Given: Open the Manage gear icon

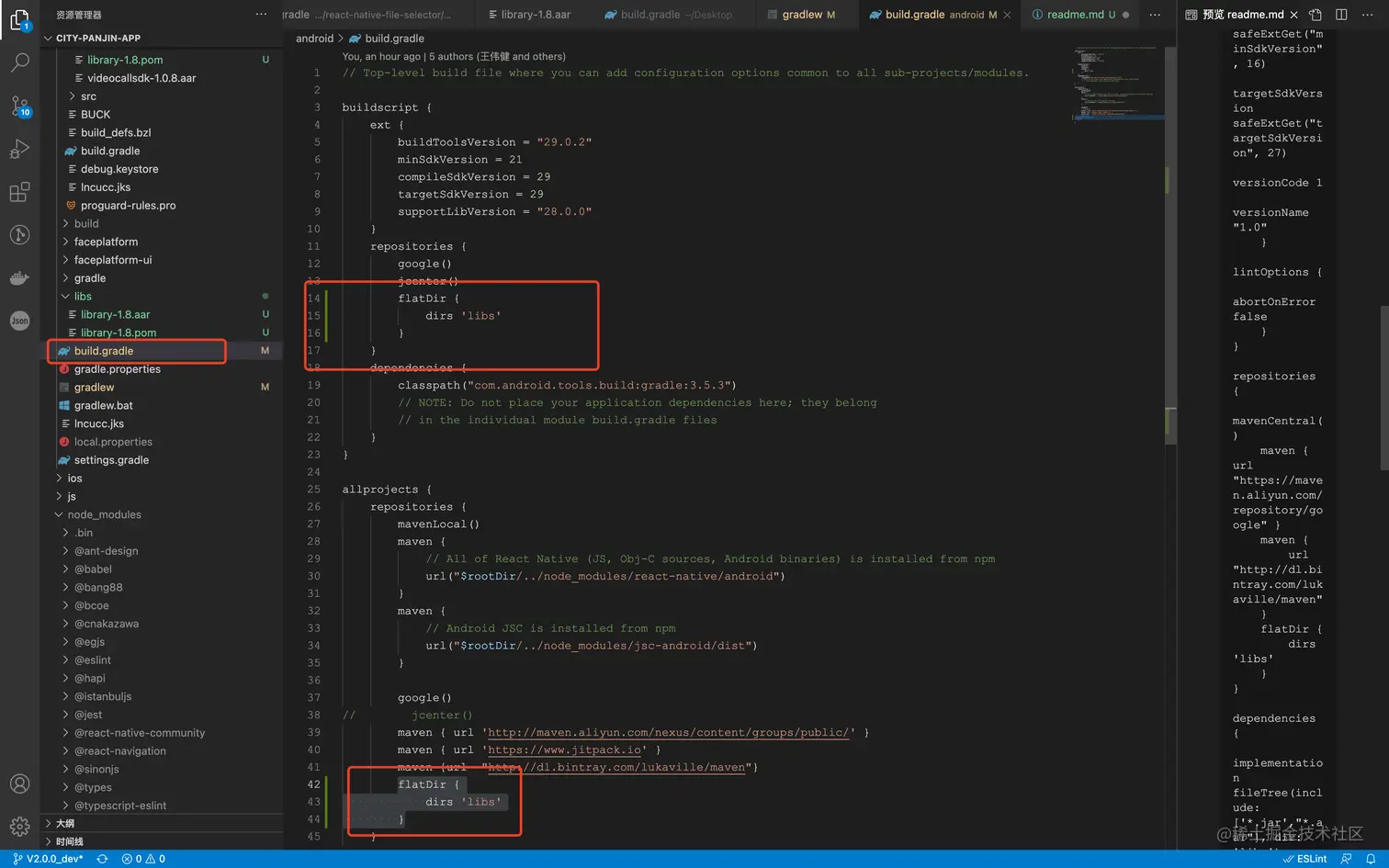Looking at the screenshot, I should point(19,828).
